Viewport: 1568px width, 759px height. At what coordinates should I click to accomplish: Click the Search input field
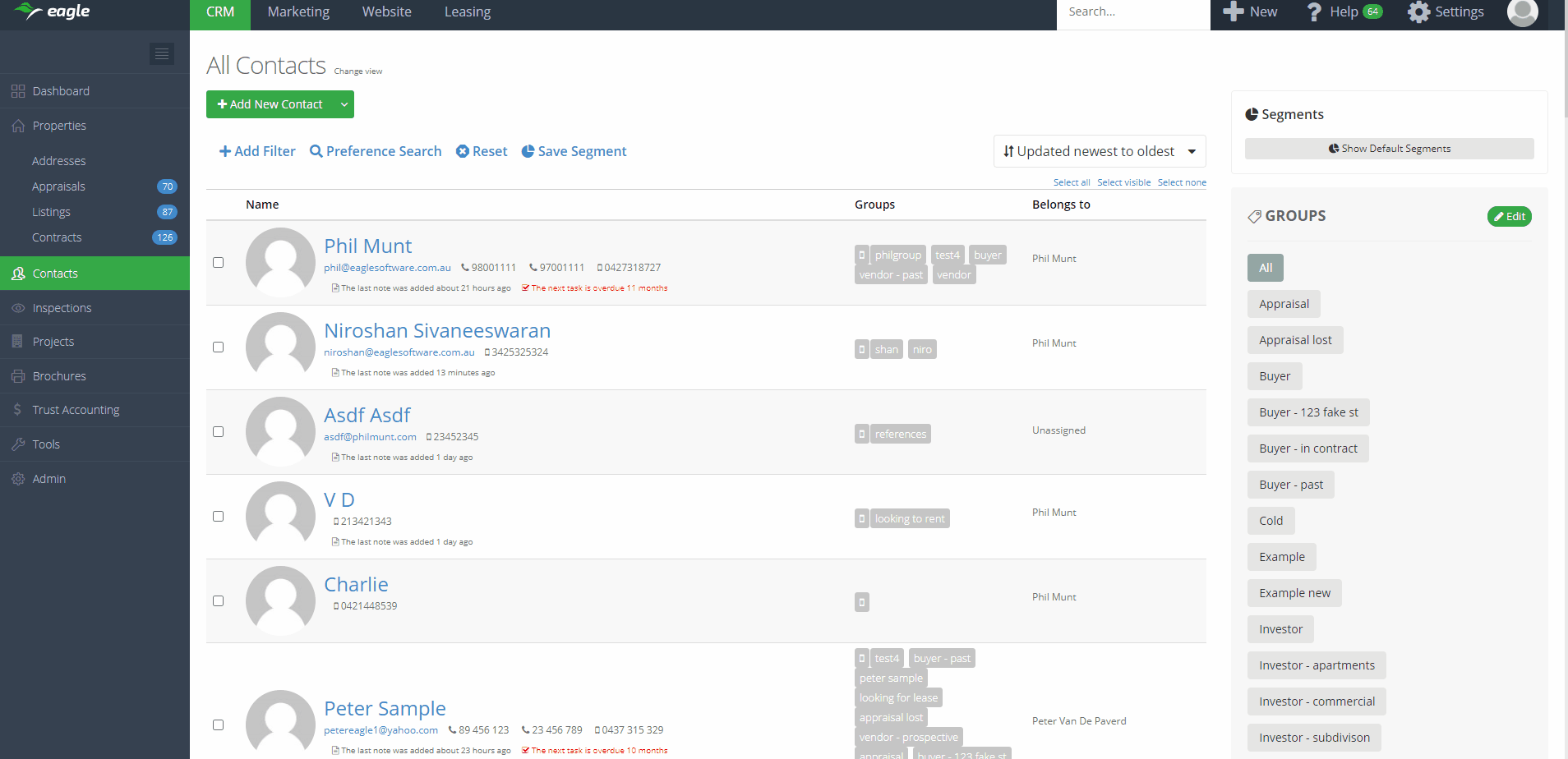[x=1132, y=12]
